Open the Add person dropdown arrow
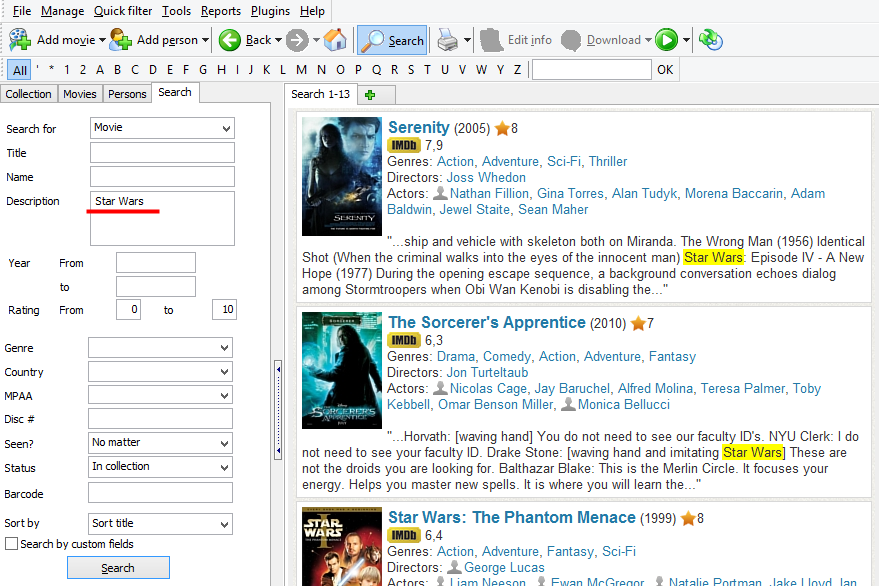This screenshot has height=586, width=879. coord(205,40)
